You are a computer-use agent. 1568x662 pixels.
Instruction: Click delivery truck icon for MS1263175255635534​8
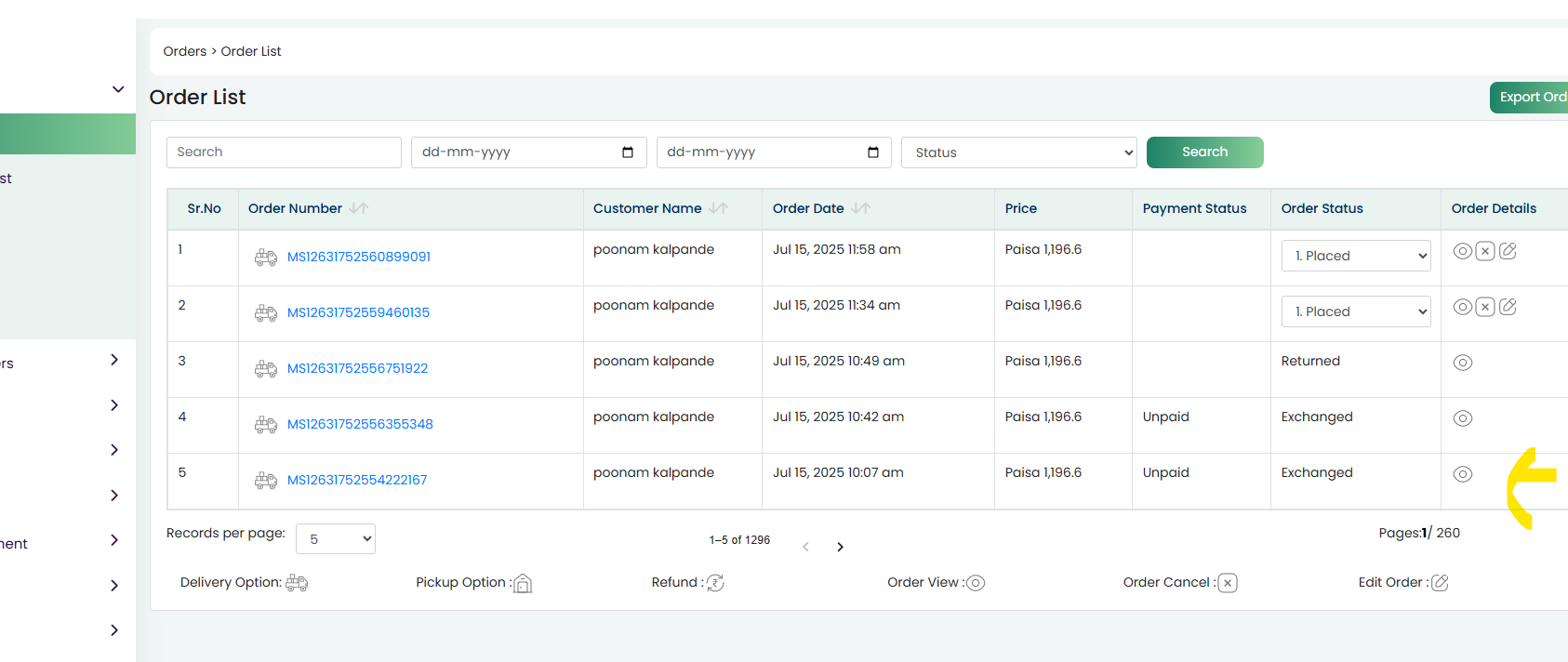266,425
